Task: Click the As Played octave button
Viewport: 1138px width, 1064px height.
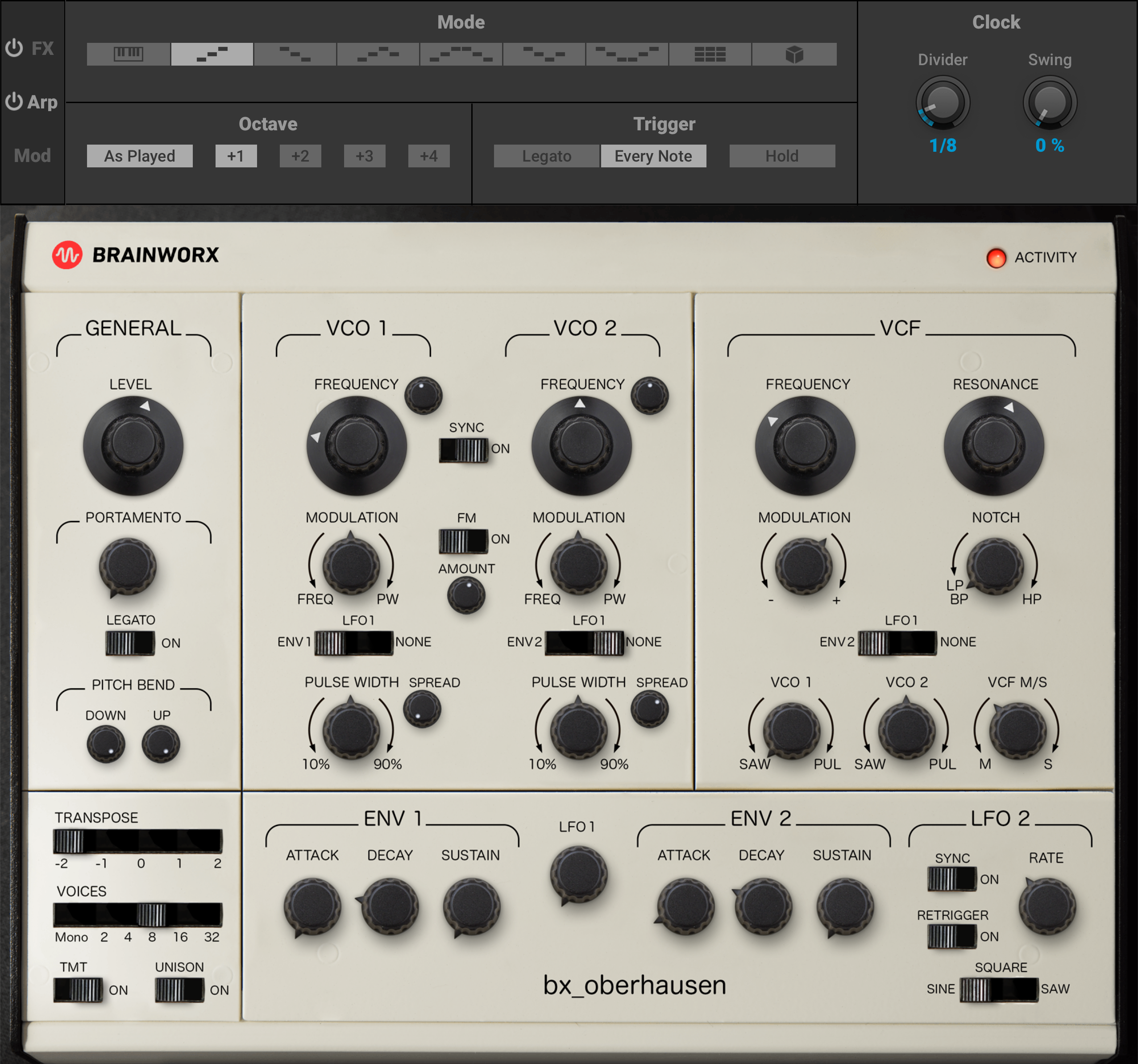Action: [x=139, y=156]
